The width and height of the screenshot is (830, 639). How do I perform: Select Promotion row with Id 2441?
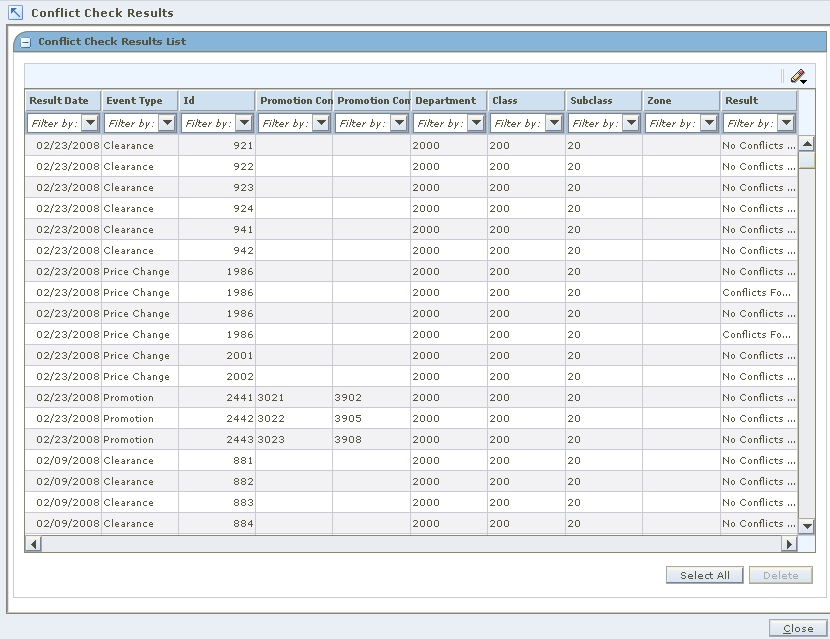411,398
